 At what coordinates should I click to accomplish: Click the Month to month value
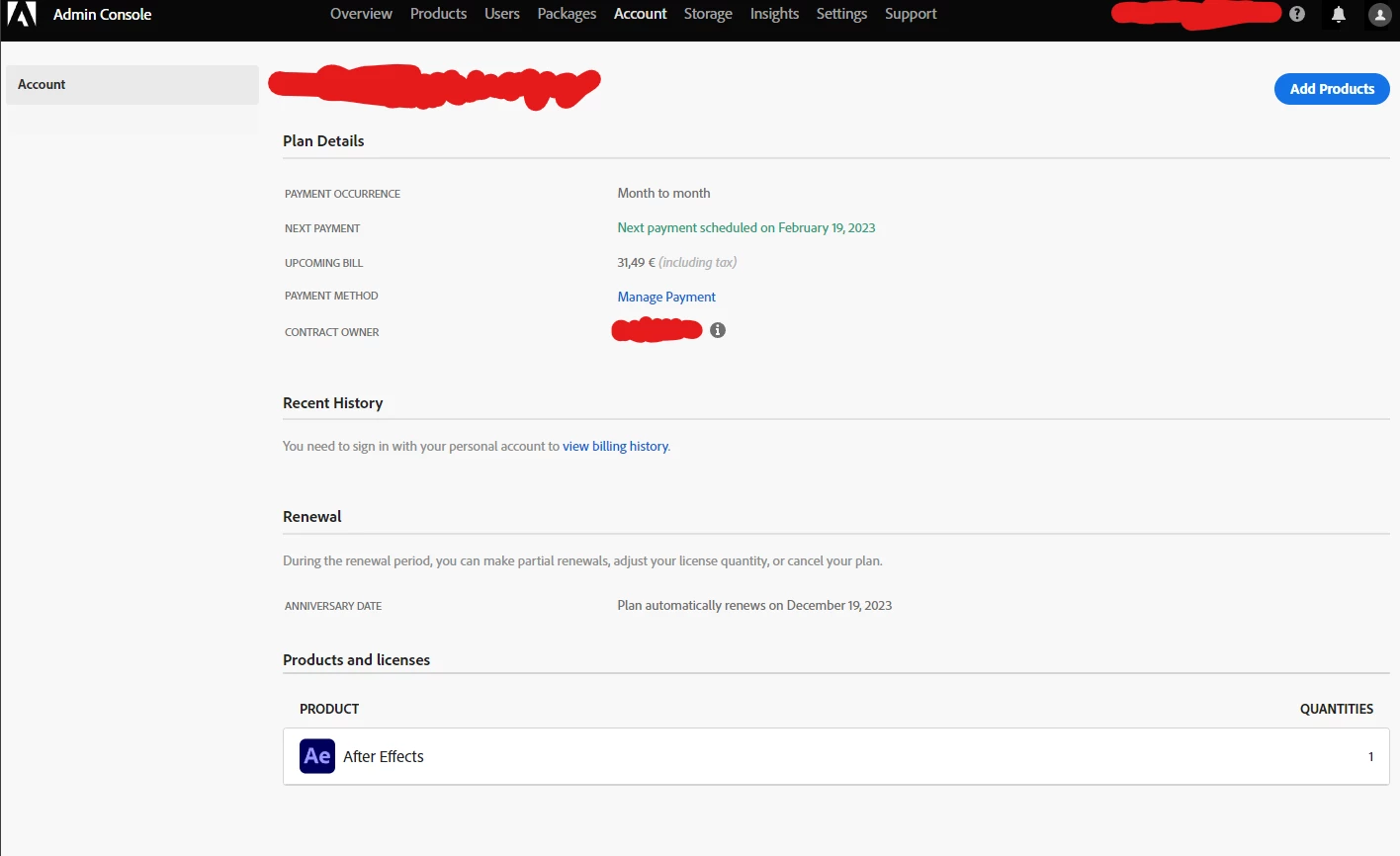click(x=663, y=193)
